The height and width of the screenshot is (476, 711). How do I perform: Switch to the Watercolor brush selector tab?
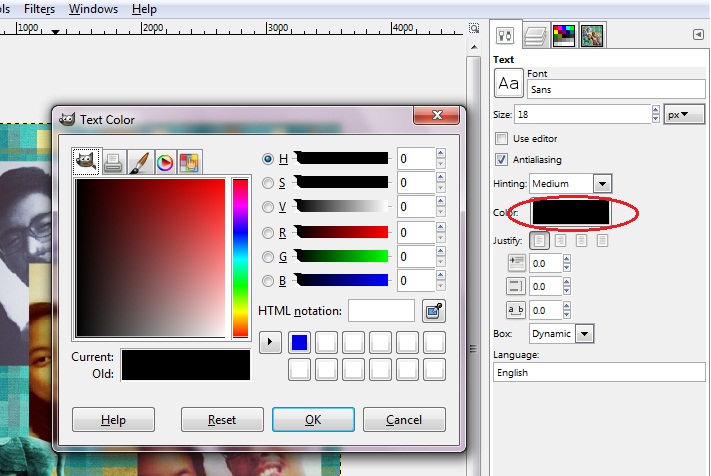click(139, 162)
